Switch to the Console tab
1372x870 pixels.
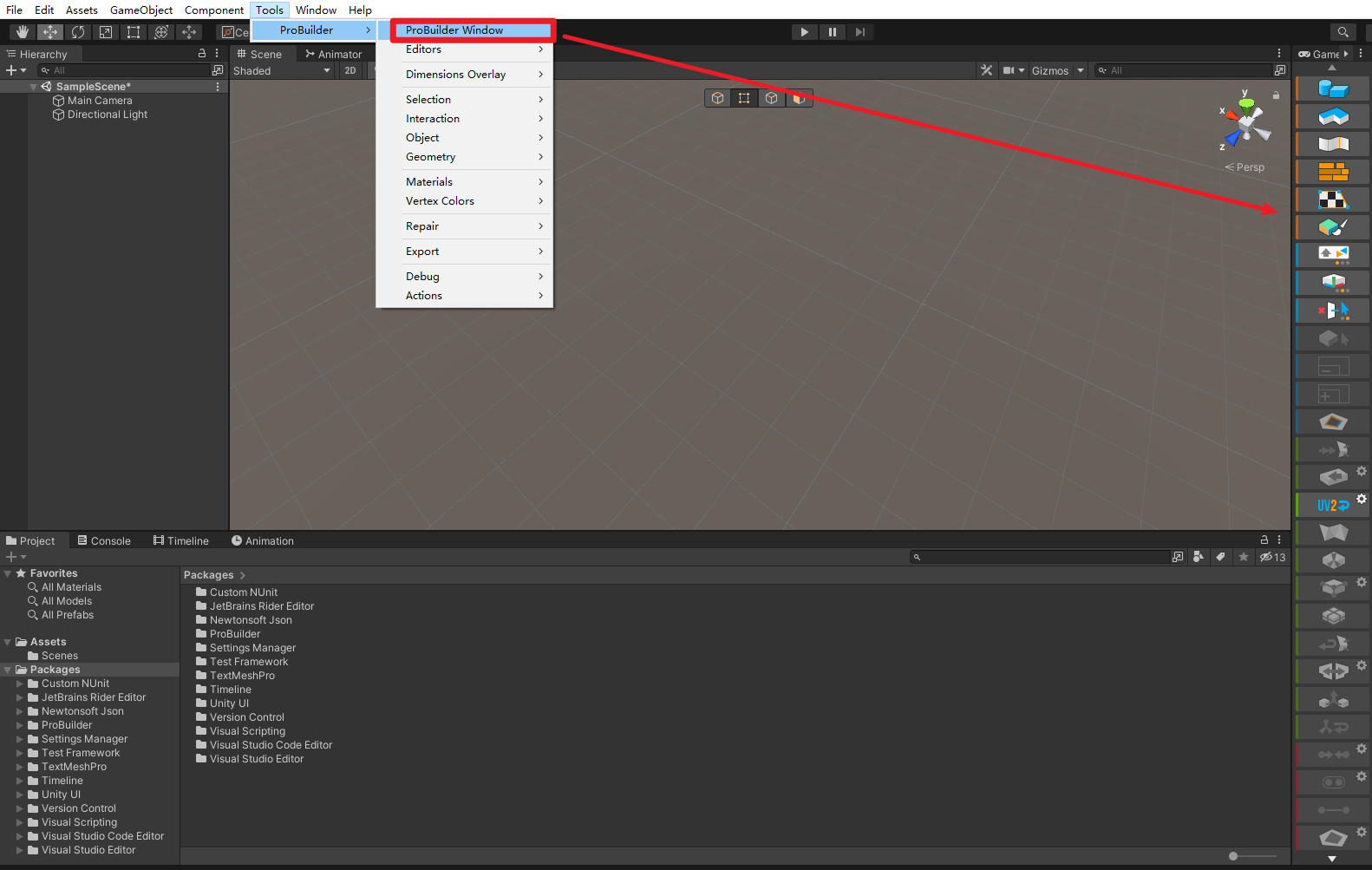click(104, 540)
